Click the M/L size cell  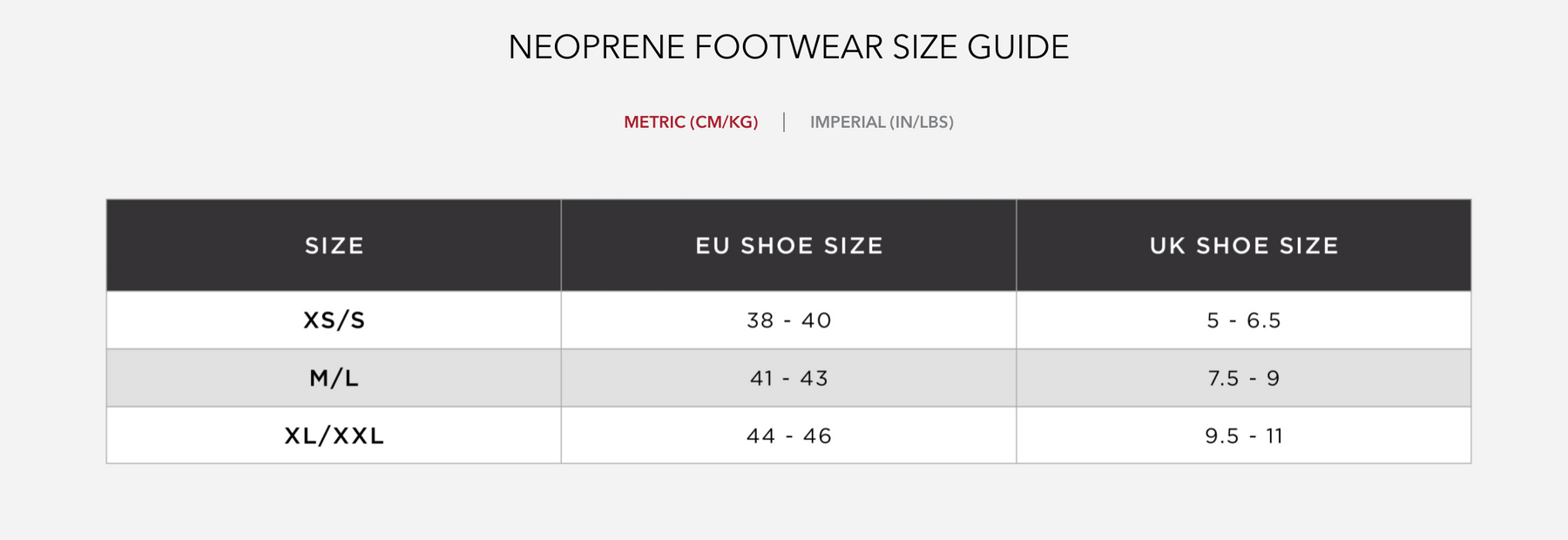334,378
